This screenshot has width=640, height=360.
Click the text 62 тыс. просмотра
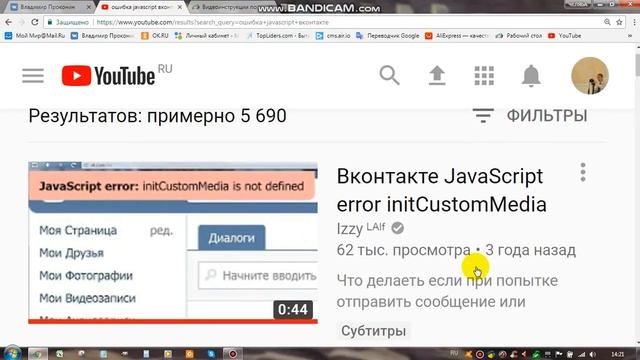tap(403, 250)
